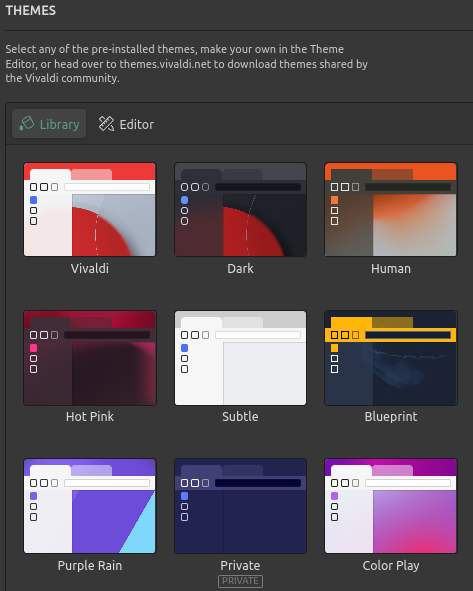Select the Purple Rain theme thumbnail
Screen dimensions: 473x591
(90, 506)
